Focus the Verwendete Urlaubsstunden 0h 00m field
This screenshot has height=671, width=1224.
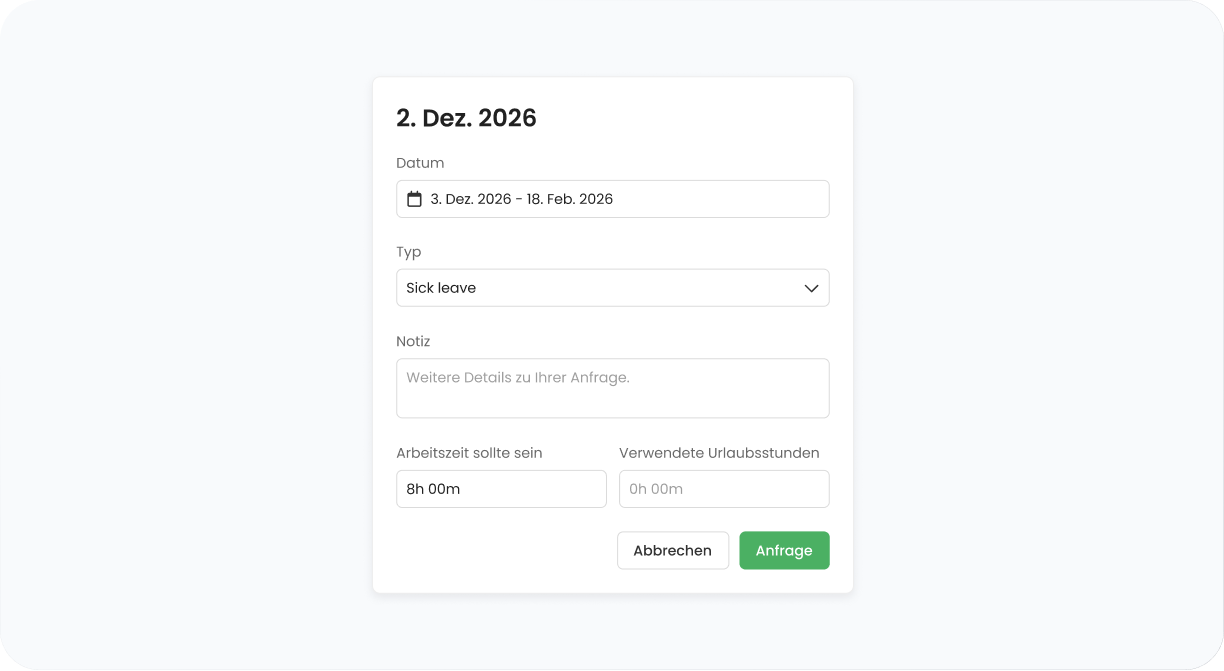(724, 489)
